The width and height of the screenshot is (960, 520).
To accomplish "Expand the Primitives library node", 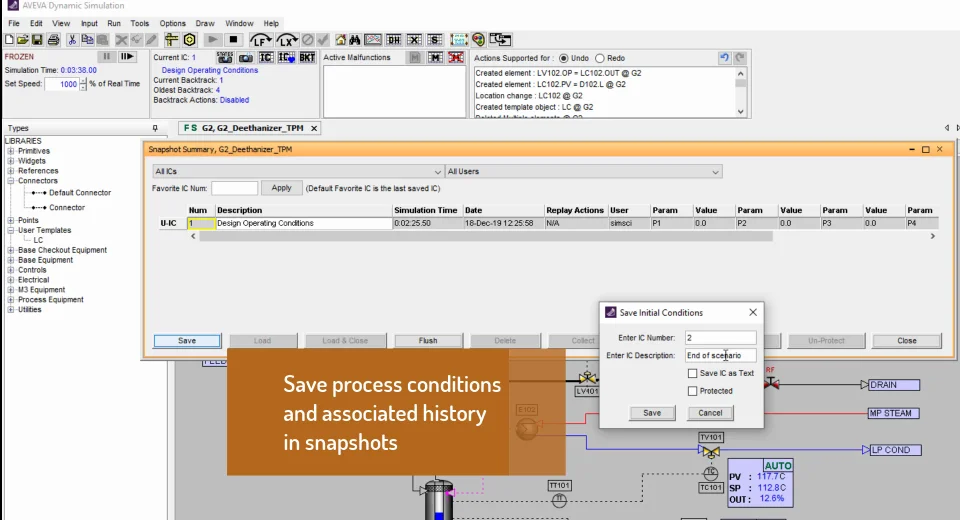I will coord(10,151).
